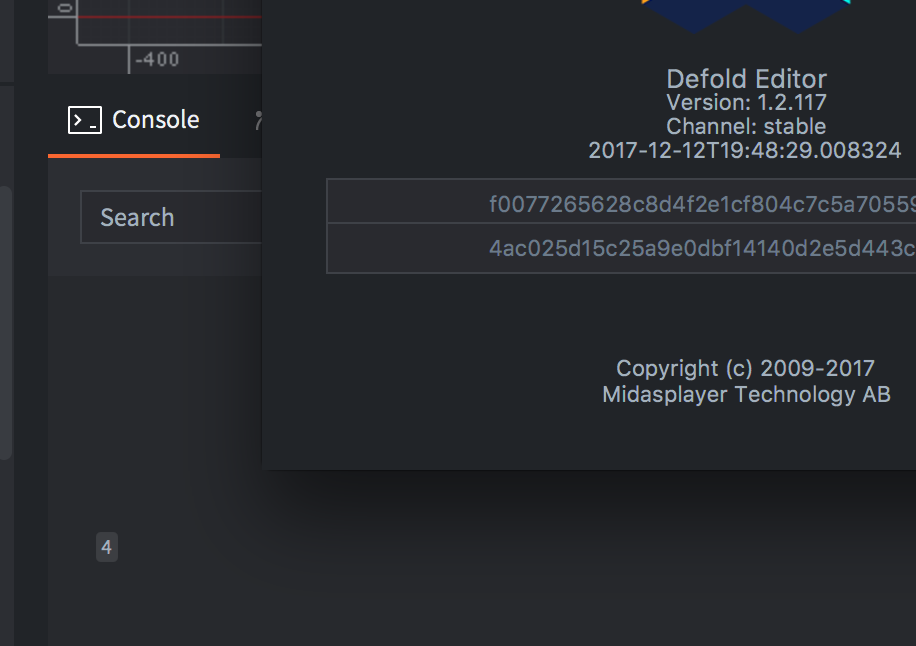Click the 2017-12-12 build timestamp
916x646 pixels.
tap(744, 151)
